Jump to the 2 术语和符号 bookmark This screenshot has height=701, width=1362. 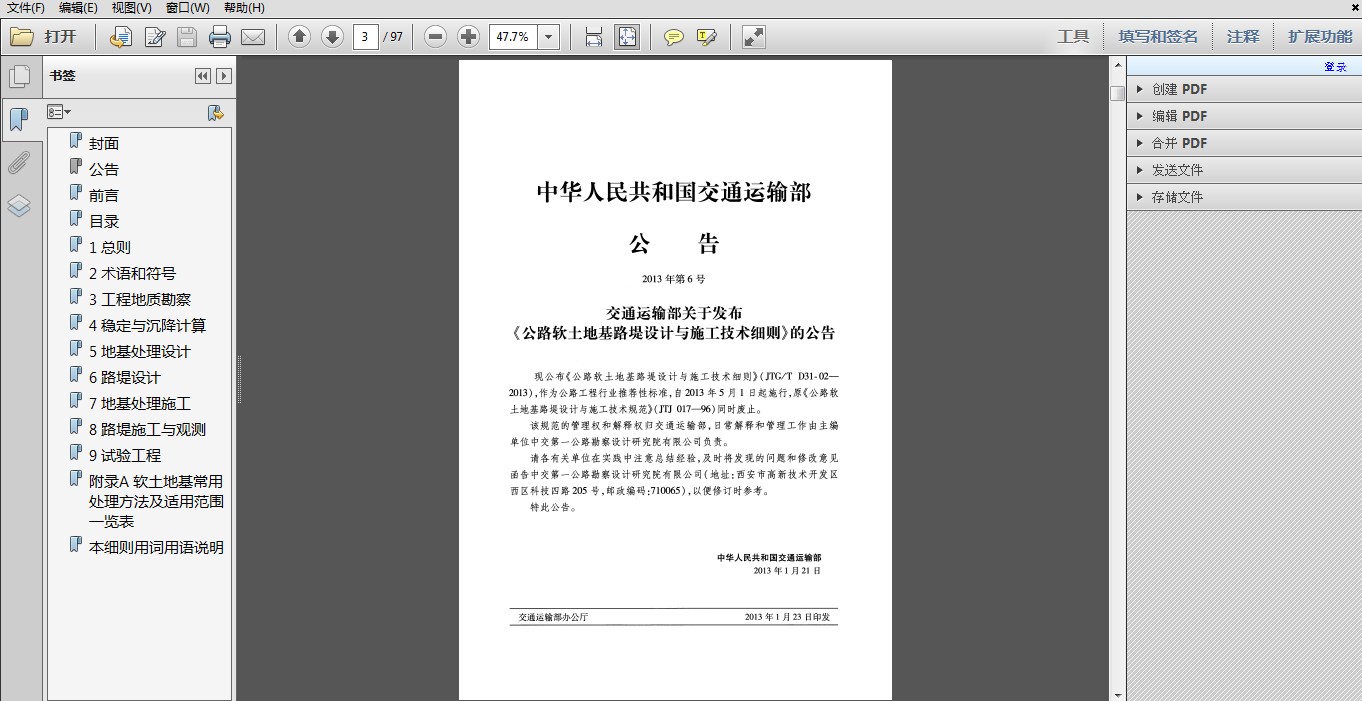click(x=132, y=273)
